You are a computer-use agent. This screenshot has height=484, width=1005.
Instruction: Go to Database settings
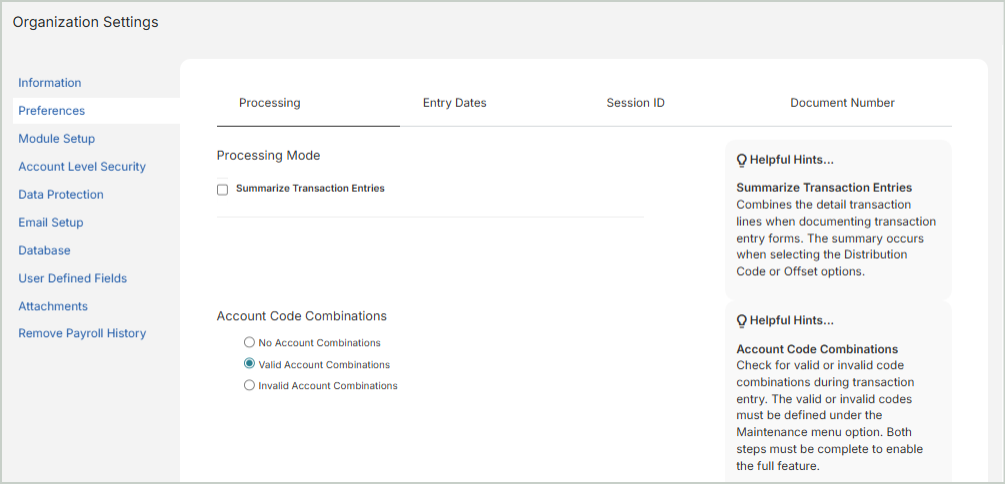pos(44,251)
